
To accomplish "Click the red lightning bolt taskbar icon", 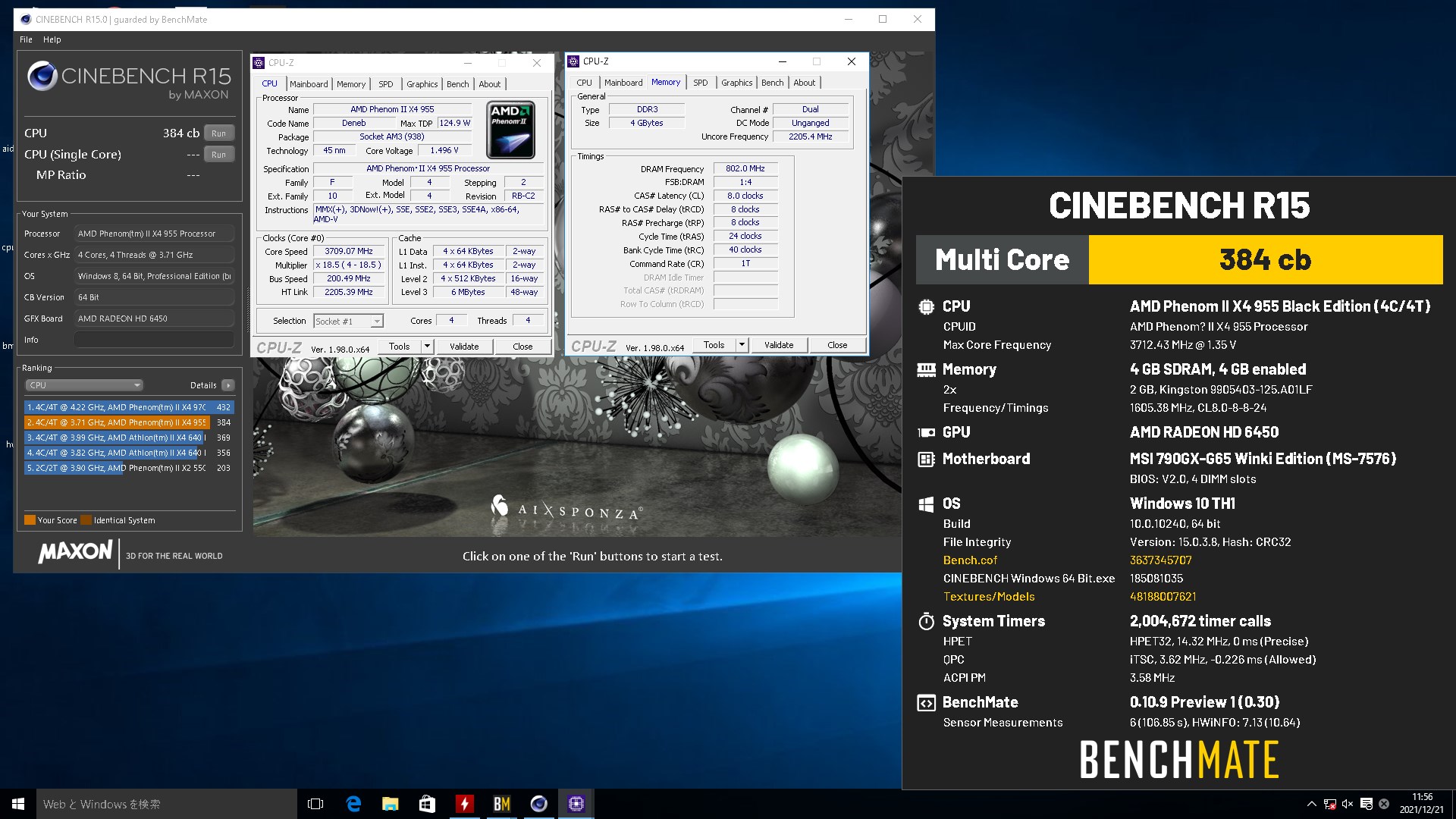I will (465, 804).
